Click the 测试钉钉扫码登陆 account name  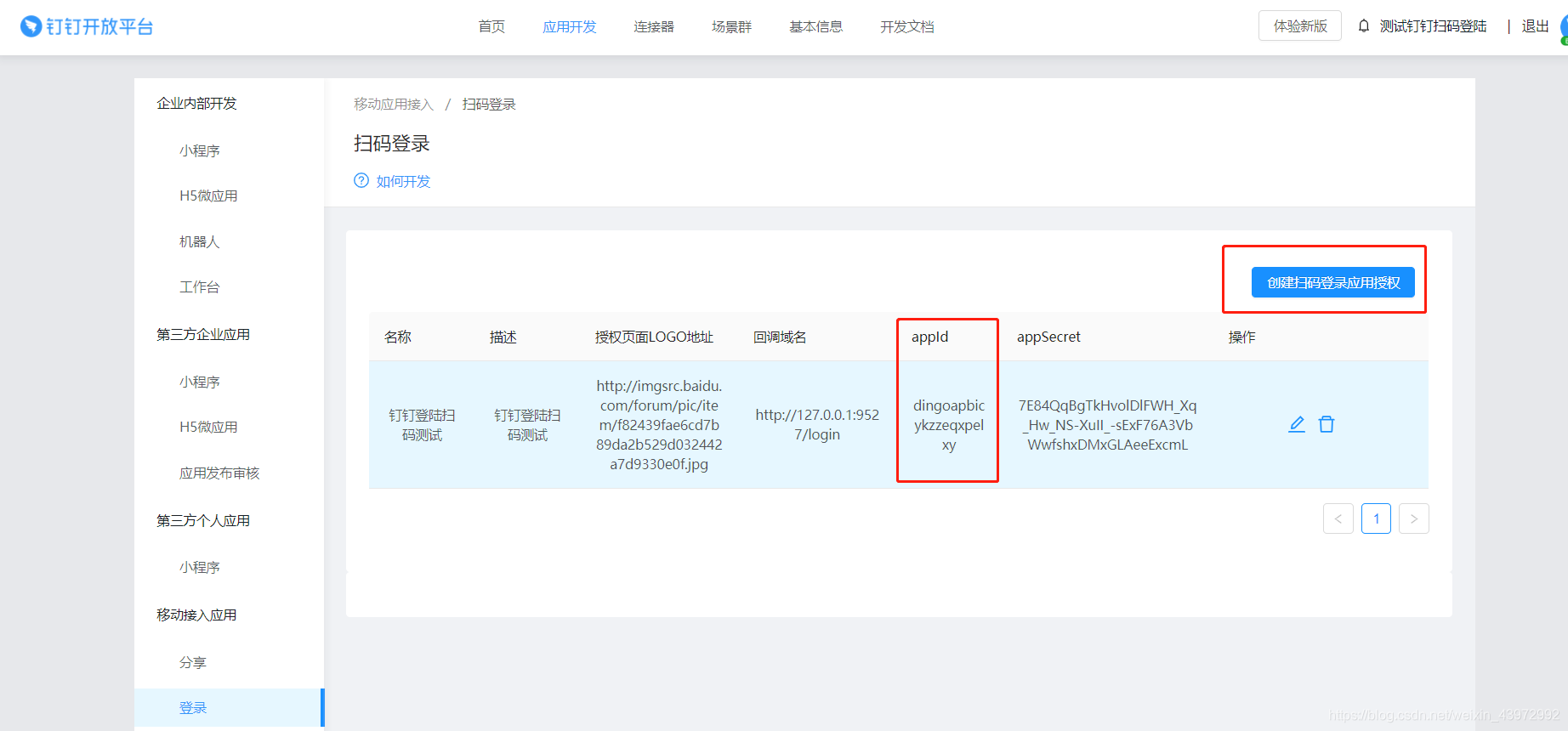[1434, 26]
